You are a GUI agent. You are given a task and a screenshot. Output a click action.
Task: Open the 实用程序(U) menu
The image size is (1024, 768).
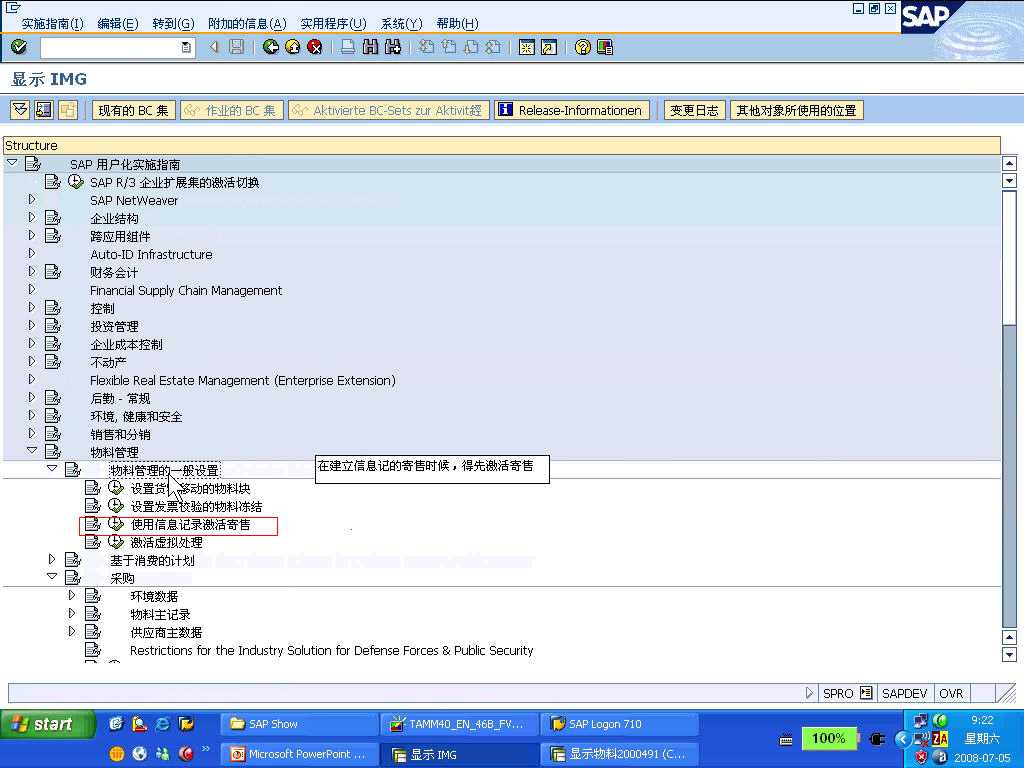coord(333,24)
